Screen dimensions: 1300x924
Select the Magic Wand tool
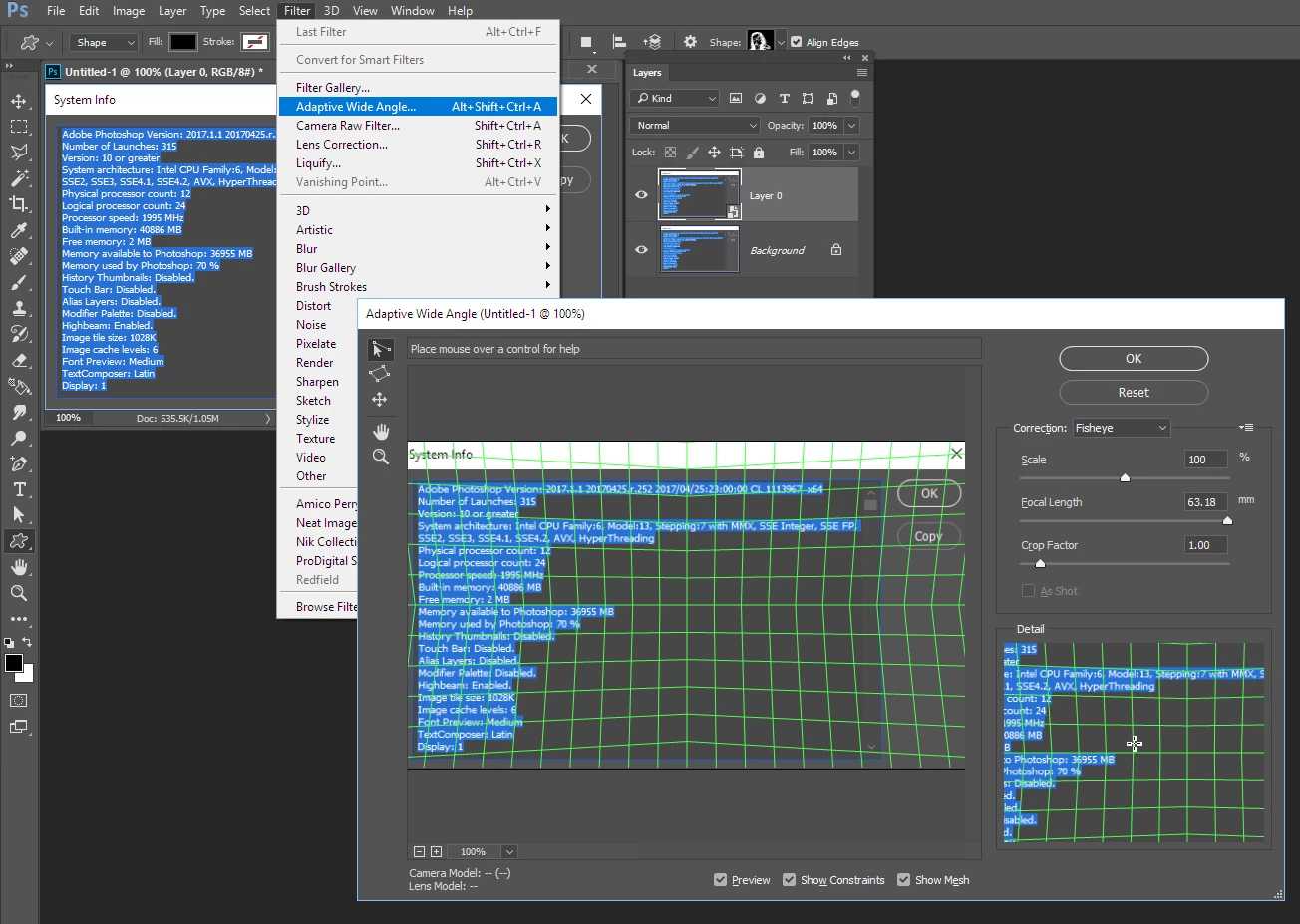[19, 178]
